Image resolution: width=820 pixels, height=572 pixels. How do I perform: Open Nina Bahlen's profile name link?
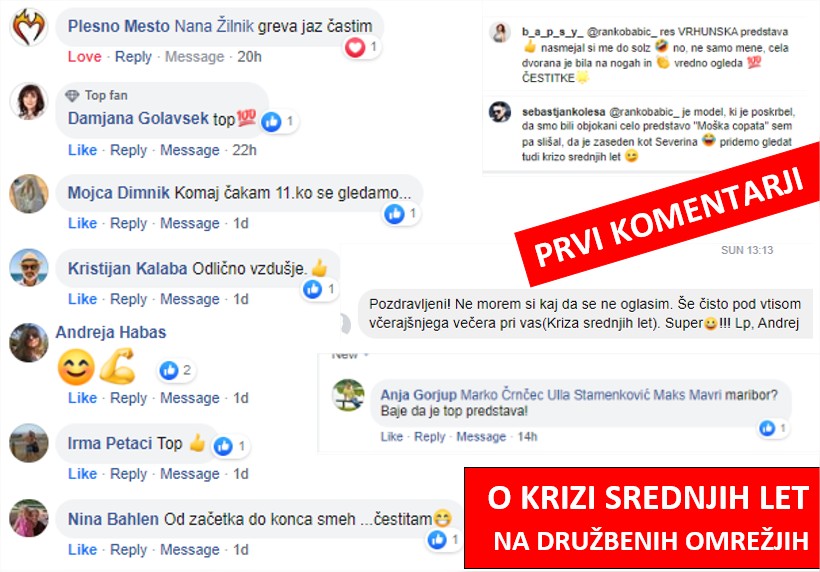pyautogui.click(x=113, y=519)
